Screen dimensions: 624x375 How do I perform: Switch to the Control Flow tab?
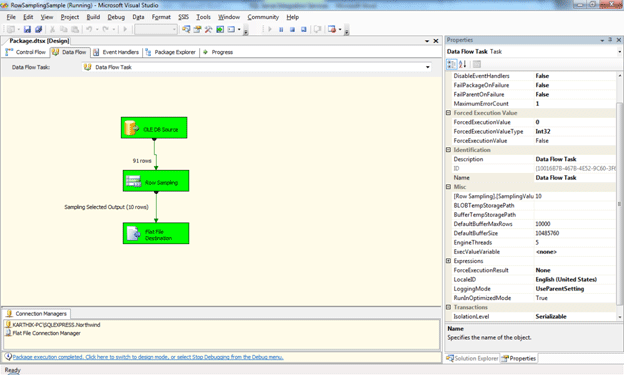coord(26,52)
